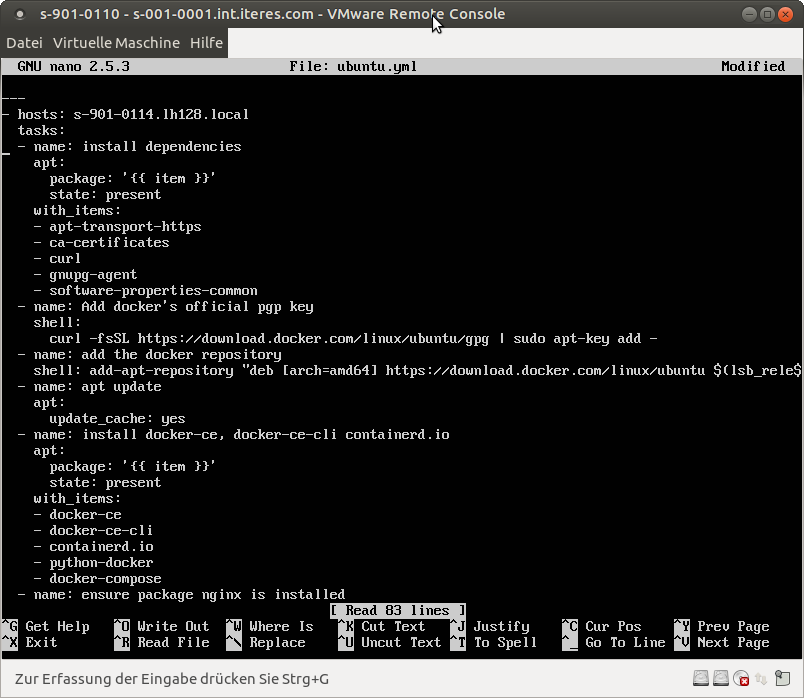Click the 'curl' list item line
Screen dimensions: 804x698
57,258
